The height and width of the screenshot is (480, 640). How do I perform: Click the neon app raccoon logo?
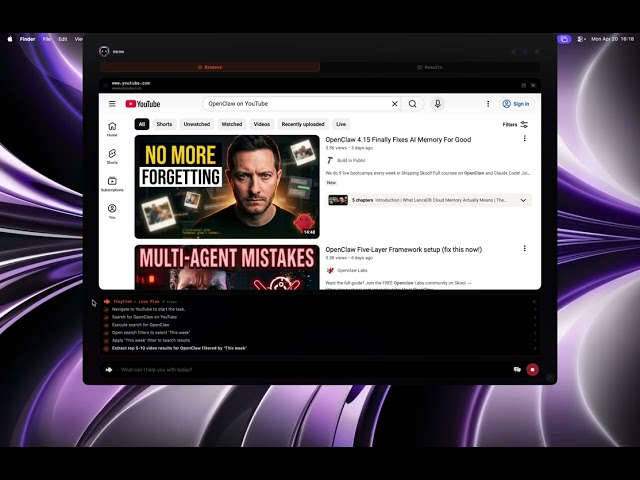(104, 51)
